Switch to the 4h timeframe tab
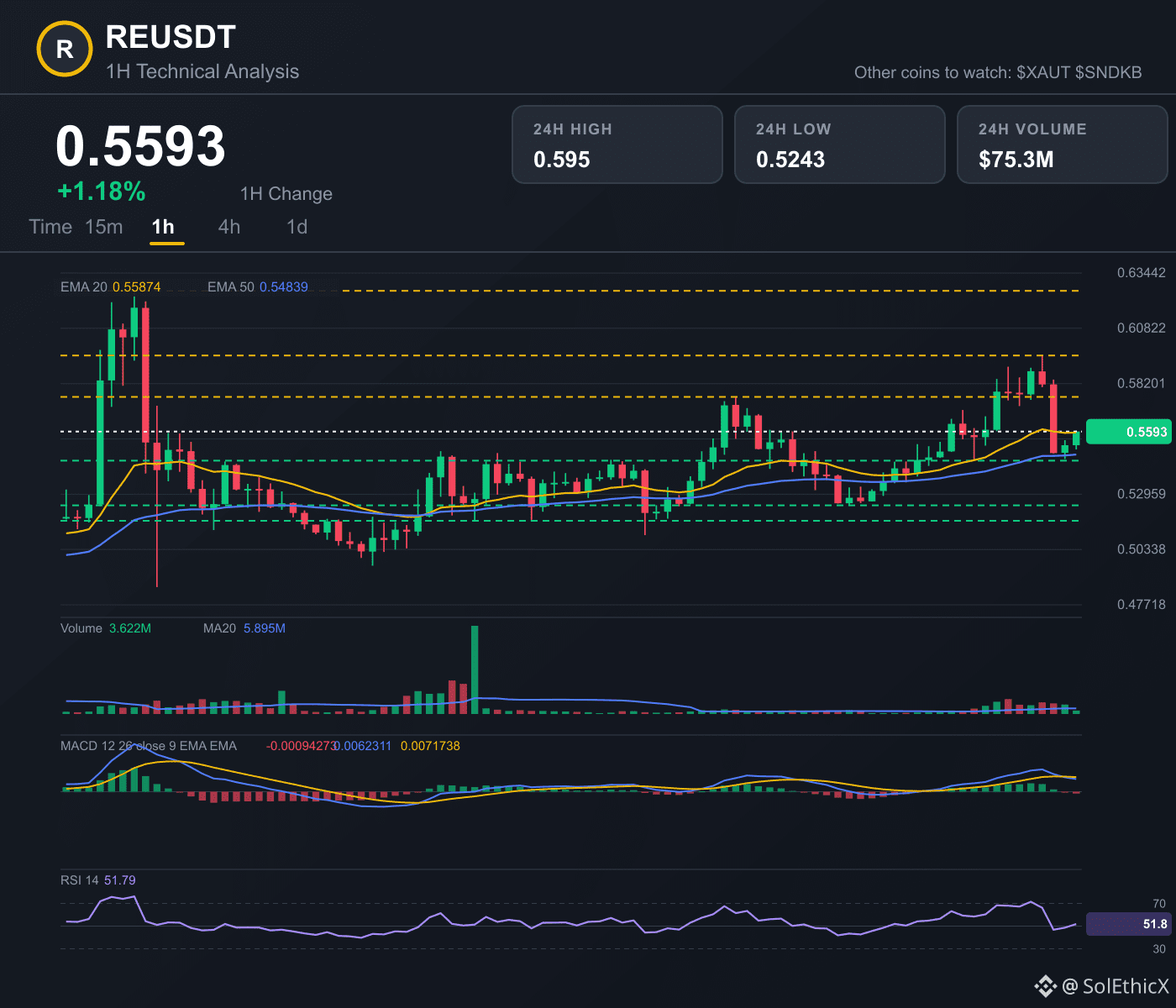The image size is (1176, 1008). [229, 227]
